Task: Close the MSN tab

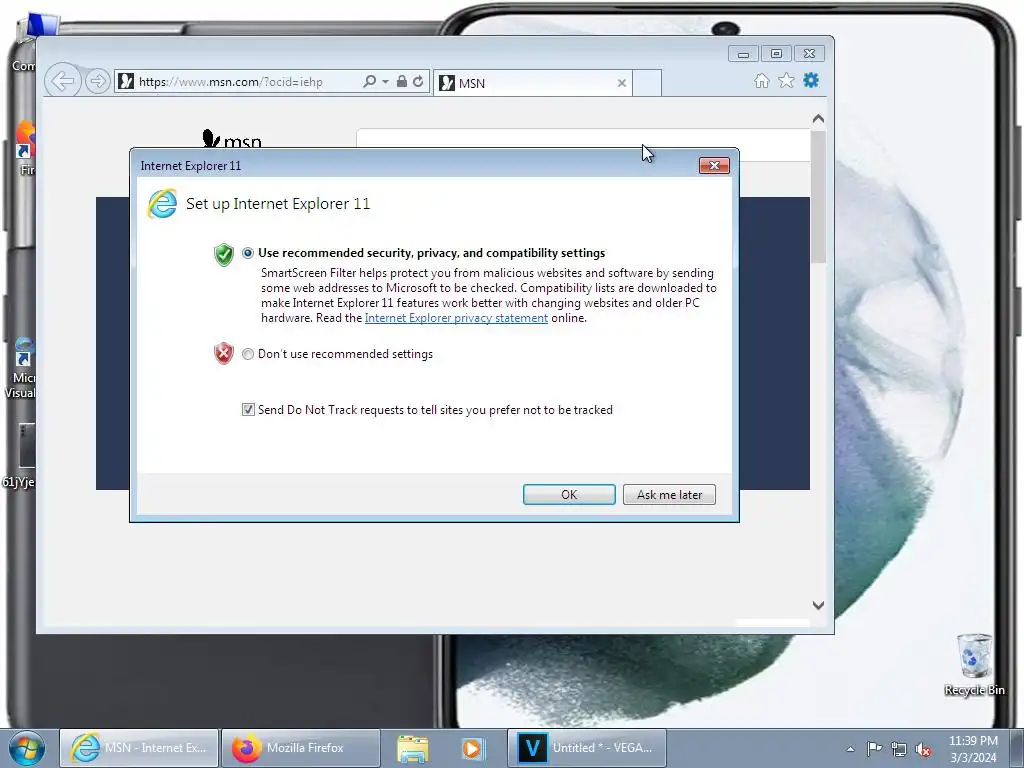Action: tap(622, 83)
